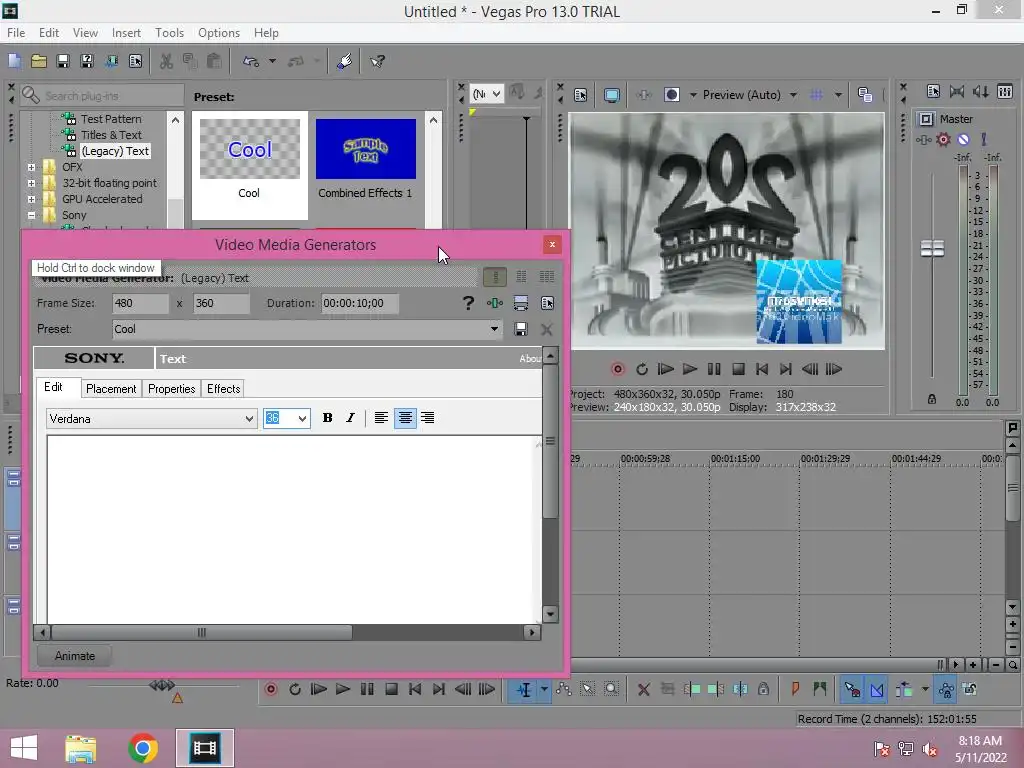This screenshot has width=1024, height=768.
Task: Switch to the Effects tab
Action: (x=223, y=389)
